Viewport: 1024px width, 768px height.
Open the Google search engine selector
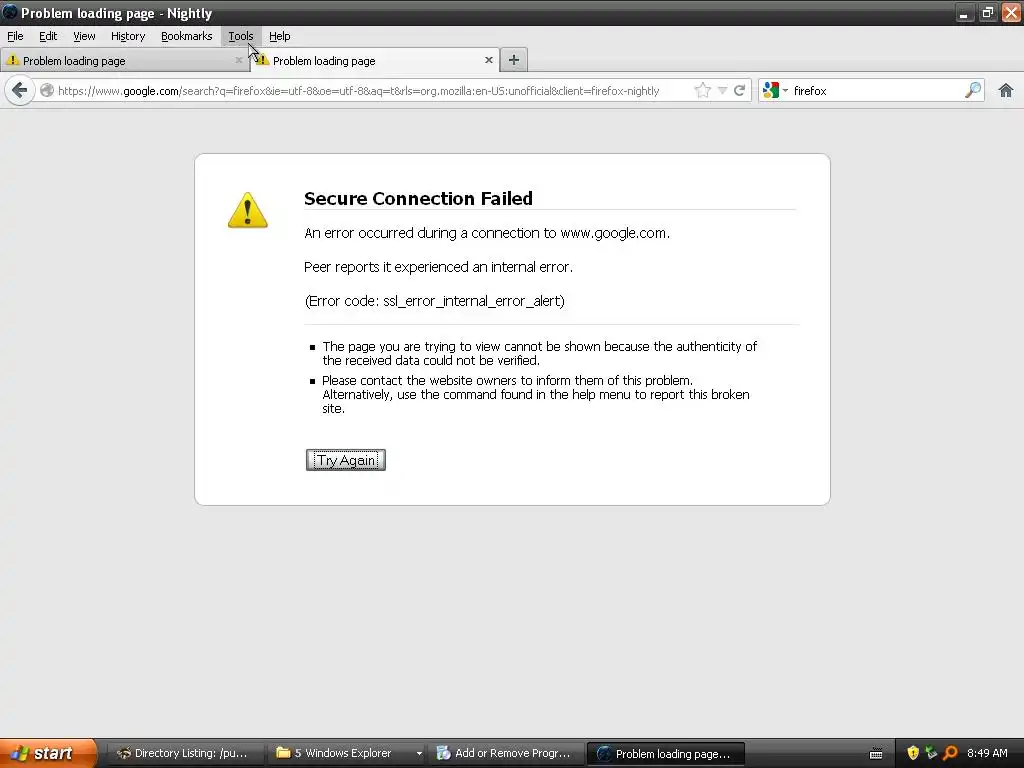pyautogui.click(x=775, y=90)
